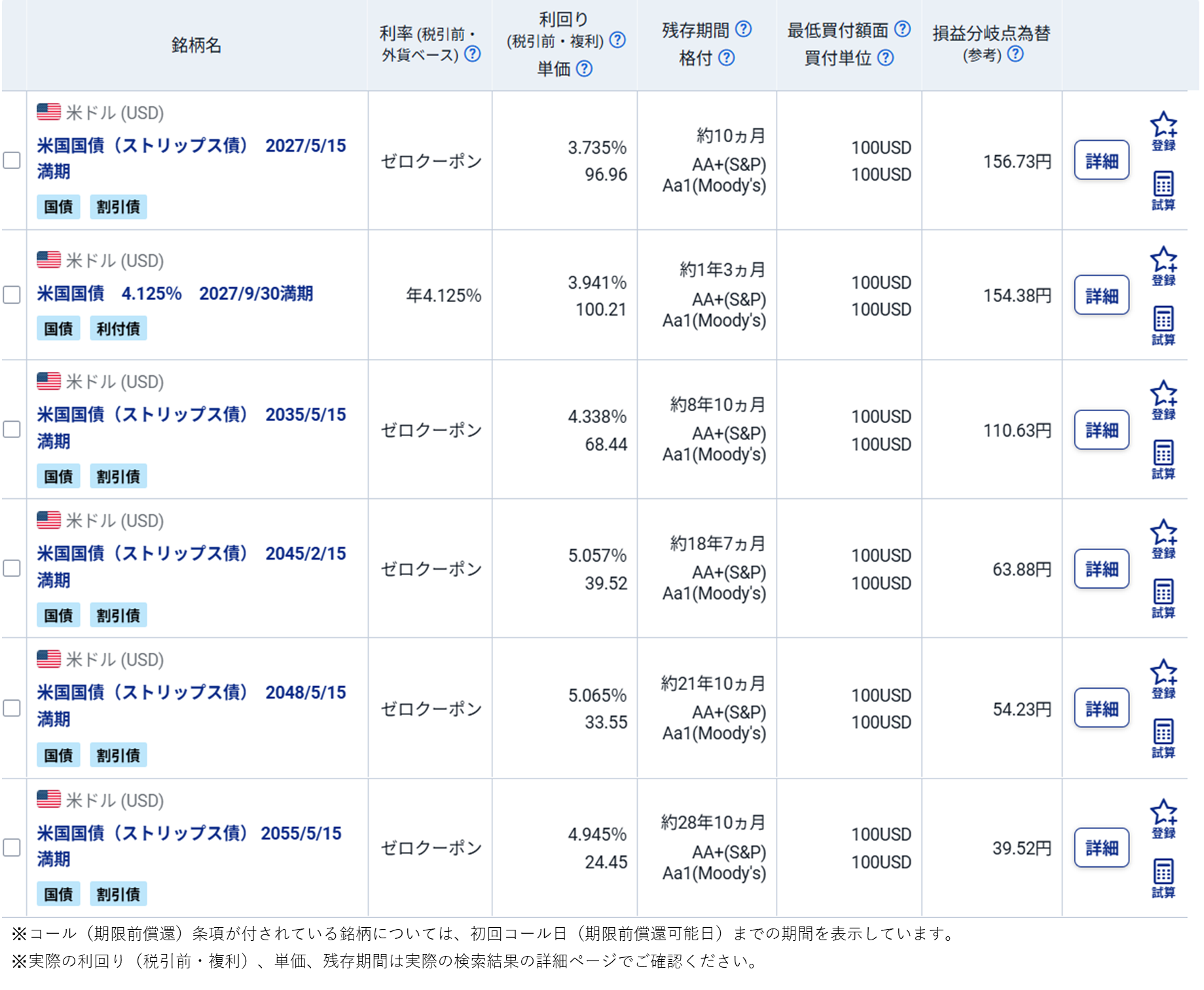Screen dimensions: 1204x990
Task: Open calculator 試算 for 2035/5/15 strips bond
Action: (1163, 460)
